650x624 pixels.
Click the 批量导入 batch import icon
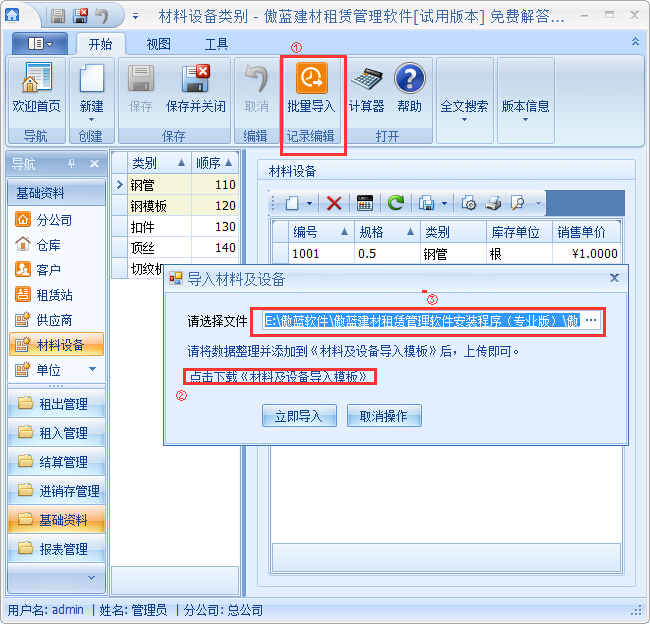pos(311,78)
